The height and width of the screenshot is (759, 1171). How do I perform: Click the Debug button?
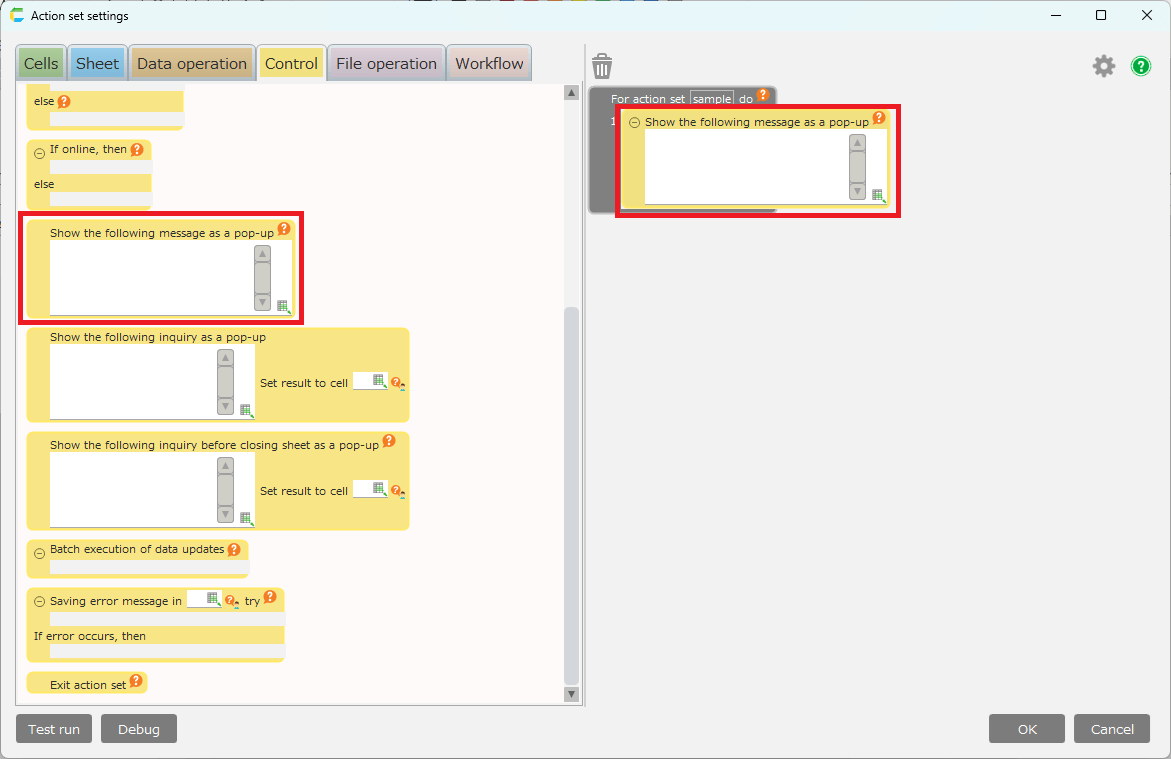click(x=139, y=729)
